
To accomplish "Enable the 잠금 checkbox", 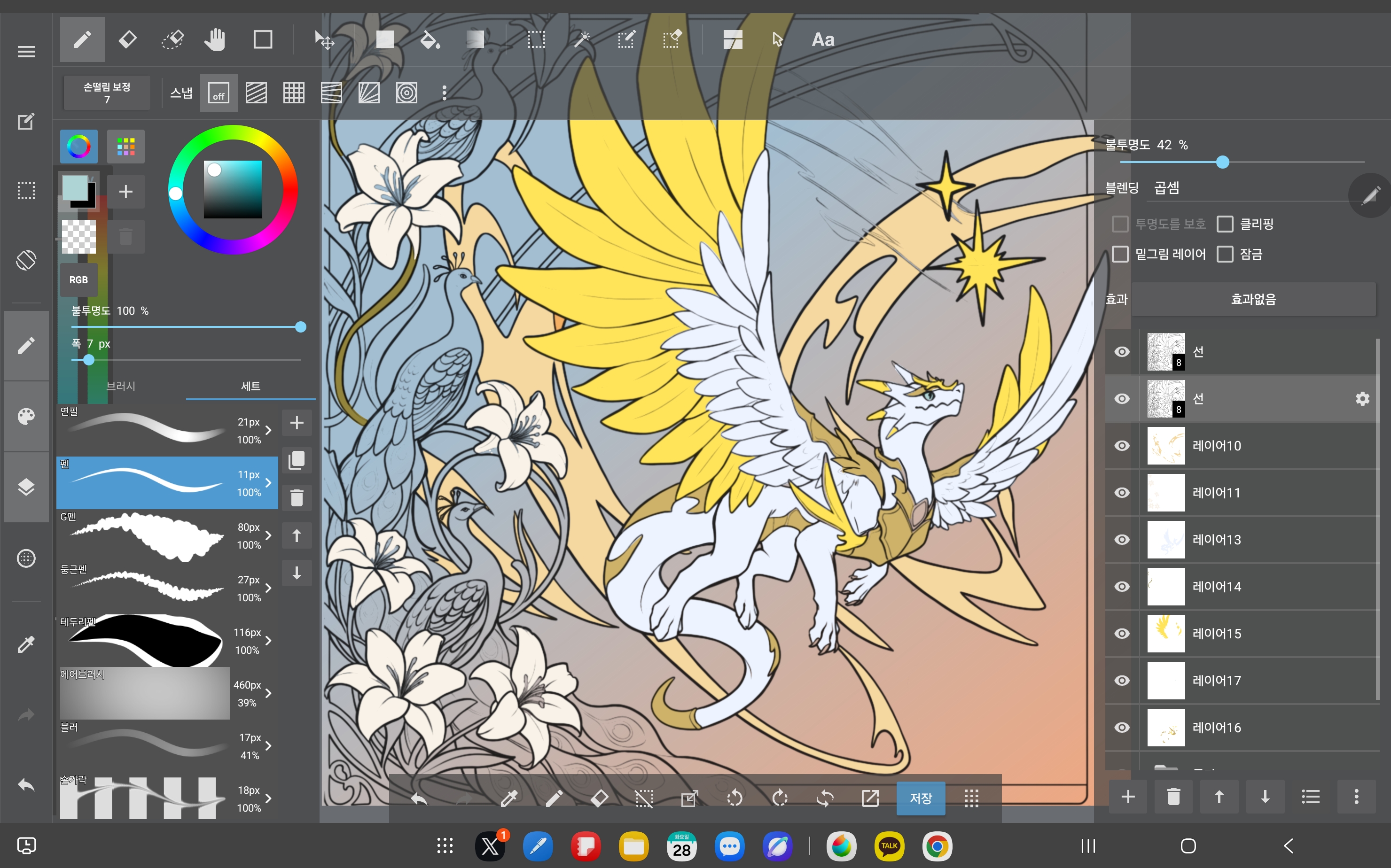I will [x=1225, y=254].
